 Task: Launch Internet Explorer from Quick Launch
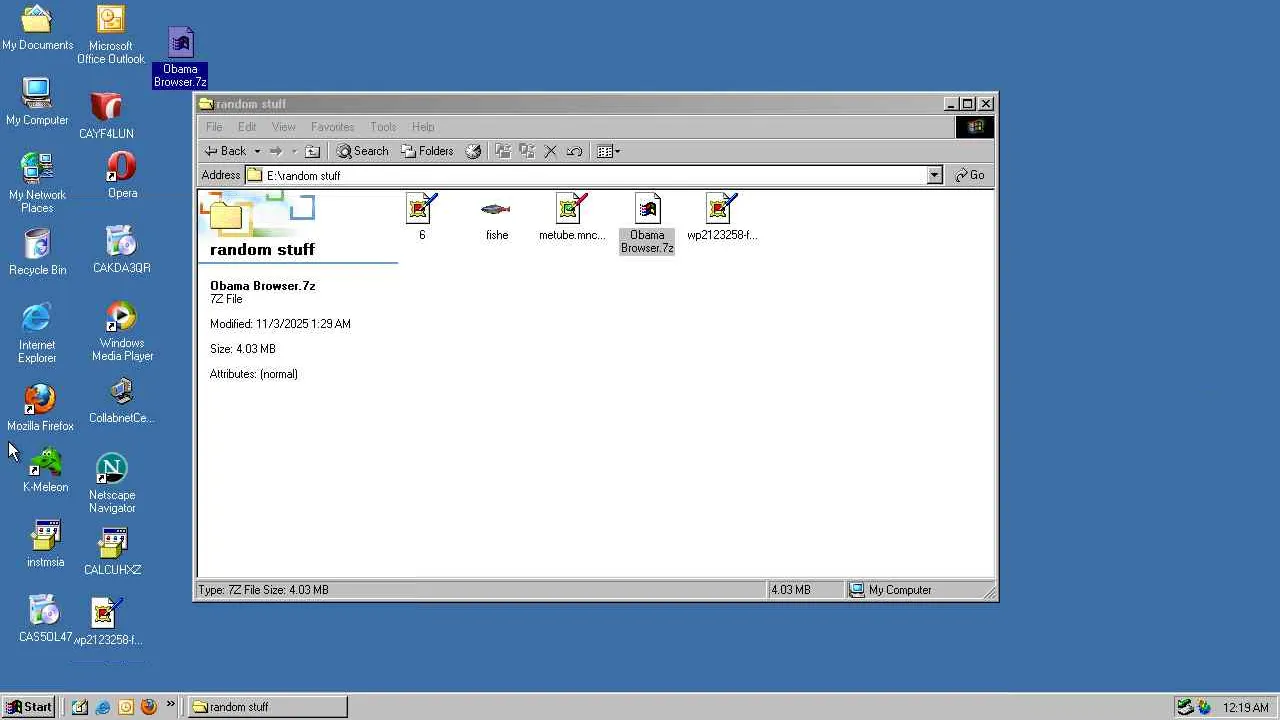103,707
